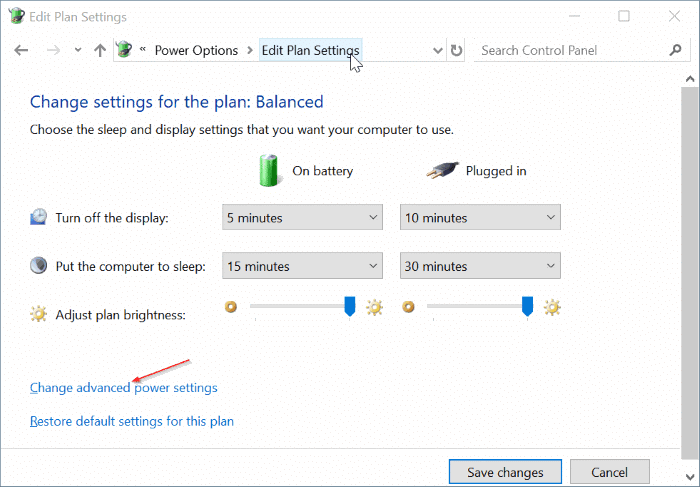Click the Turn off the display icon
The image size is (700, 487).
[x=38, y=216]
